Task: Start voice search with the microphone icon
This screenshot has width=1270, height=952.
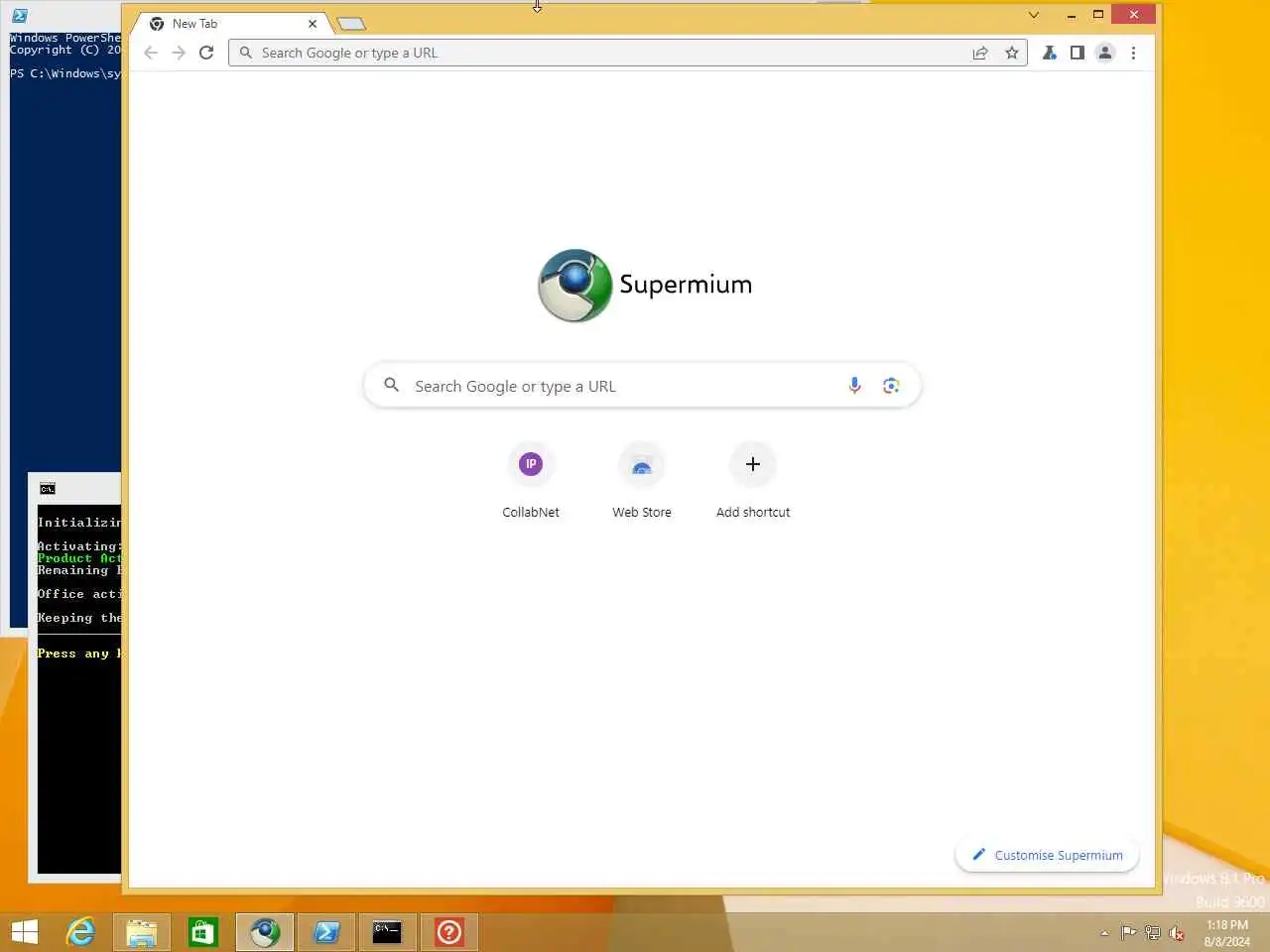Action: click(854, 386)
